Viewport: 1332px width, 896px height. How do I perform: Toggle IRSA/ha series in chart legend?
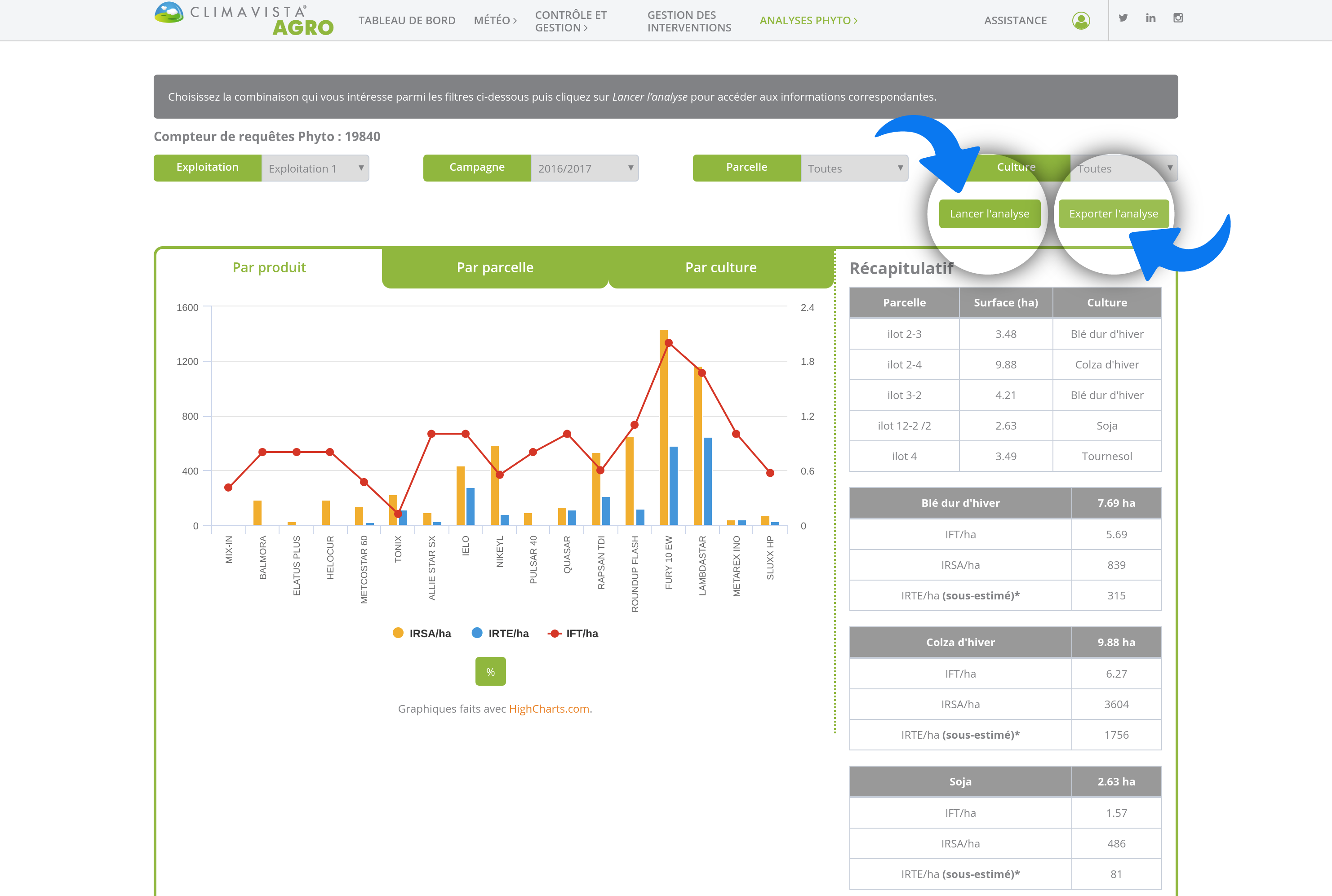pyautogui.click(x=422, y=633)
